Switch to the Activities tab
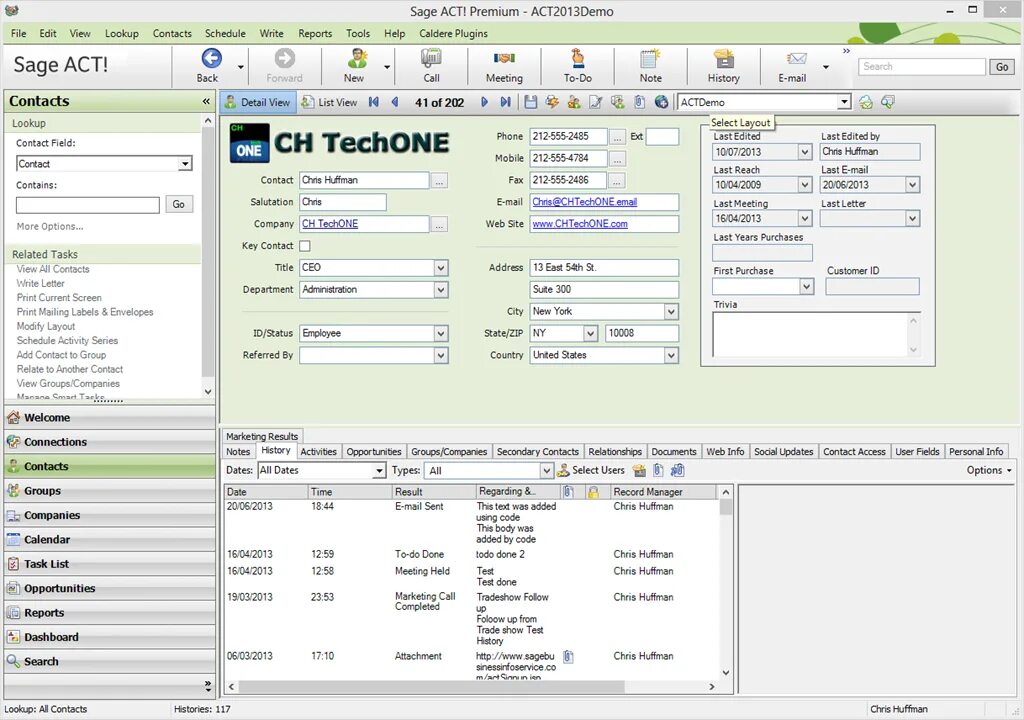 click(x=318, y=451)
